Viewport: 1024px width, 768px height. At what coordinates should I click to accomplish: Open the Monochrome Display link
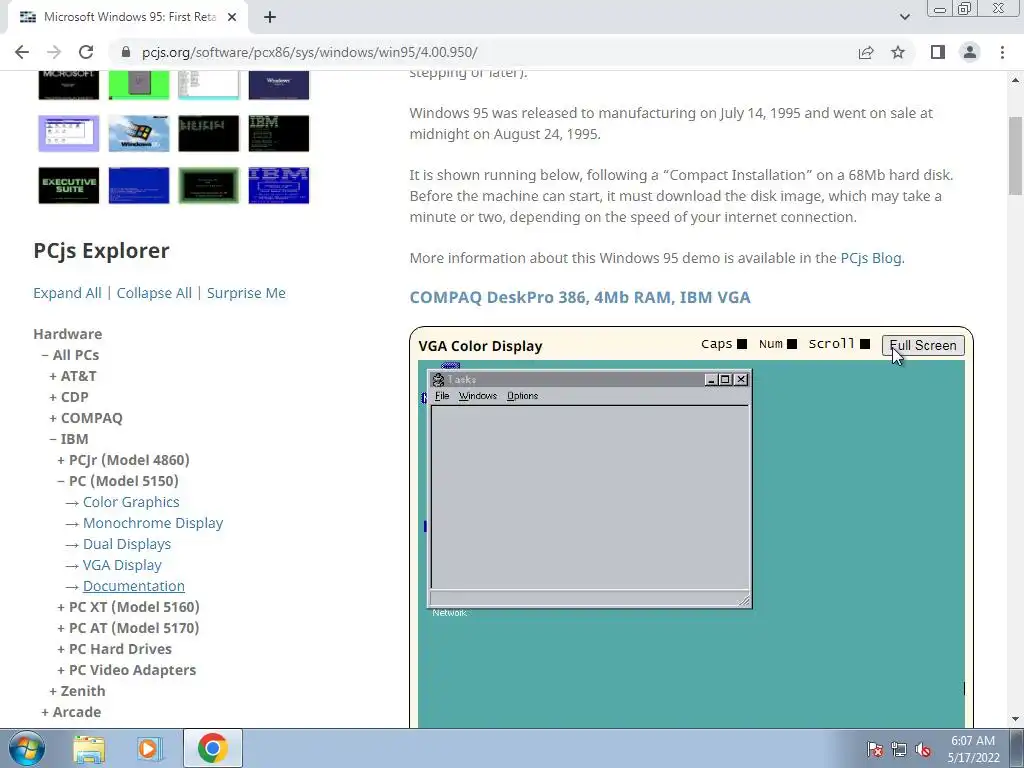coord(153,523)
